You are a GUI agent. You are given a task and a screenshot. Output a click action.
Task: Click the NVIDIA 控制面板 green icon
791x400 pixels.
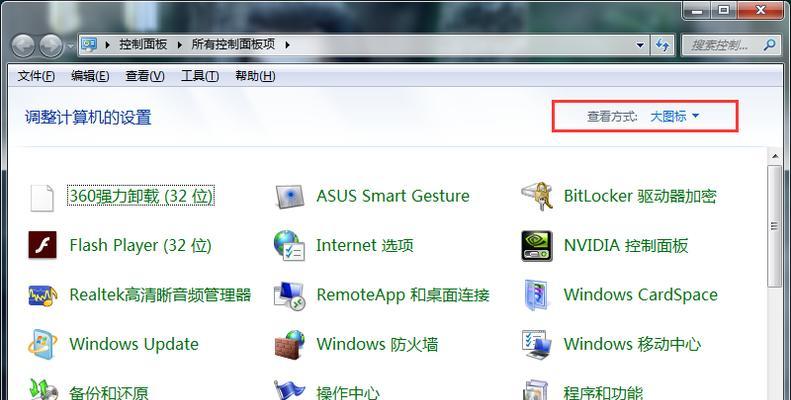click(537, 246)
